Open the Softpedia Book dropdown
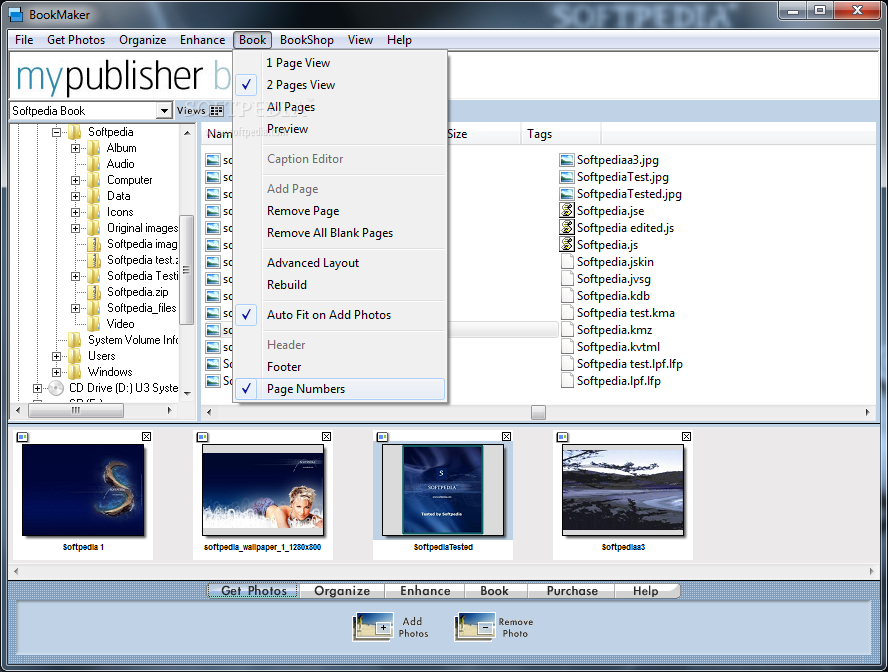The height and width of the screenshot is (672, 888). 164,110
